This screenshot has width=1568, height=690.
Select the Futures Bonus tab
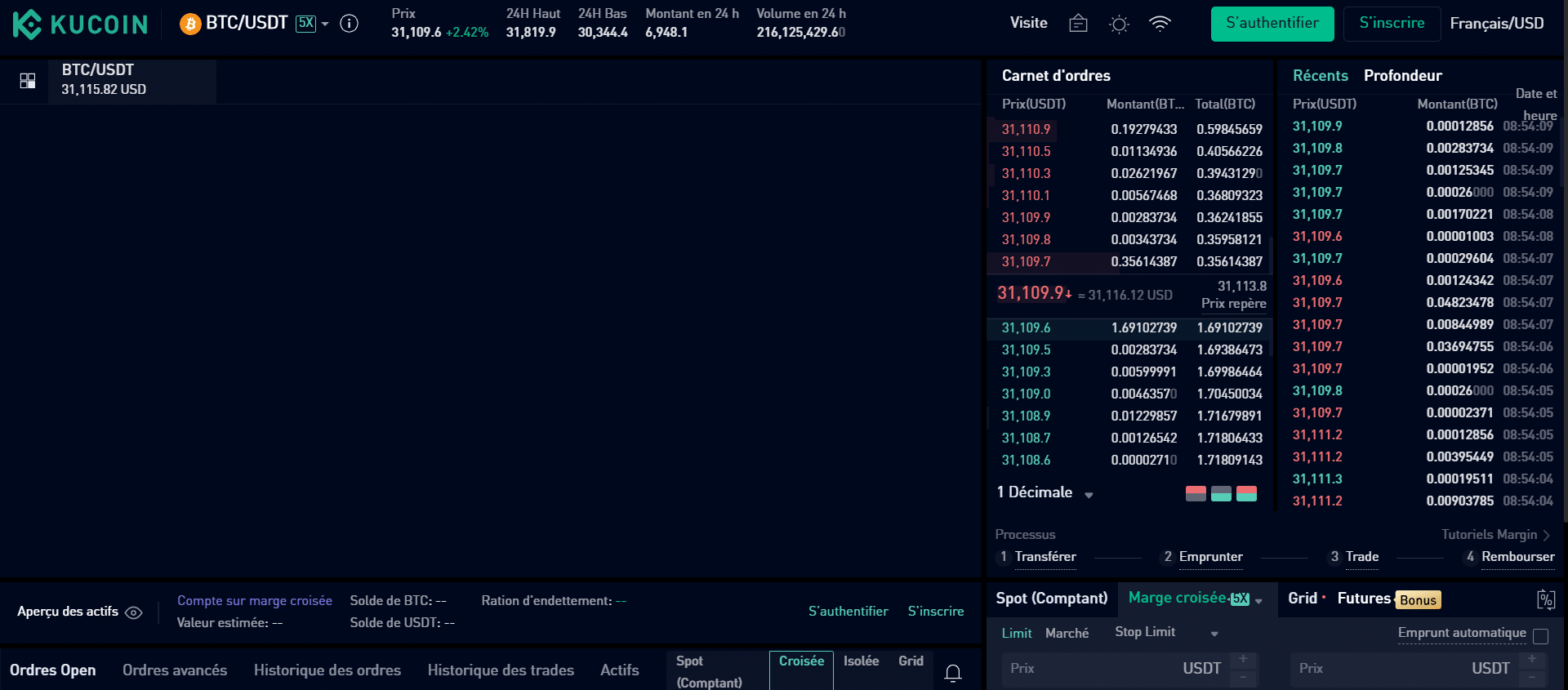click(x=1388, y=599)
